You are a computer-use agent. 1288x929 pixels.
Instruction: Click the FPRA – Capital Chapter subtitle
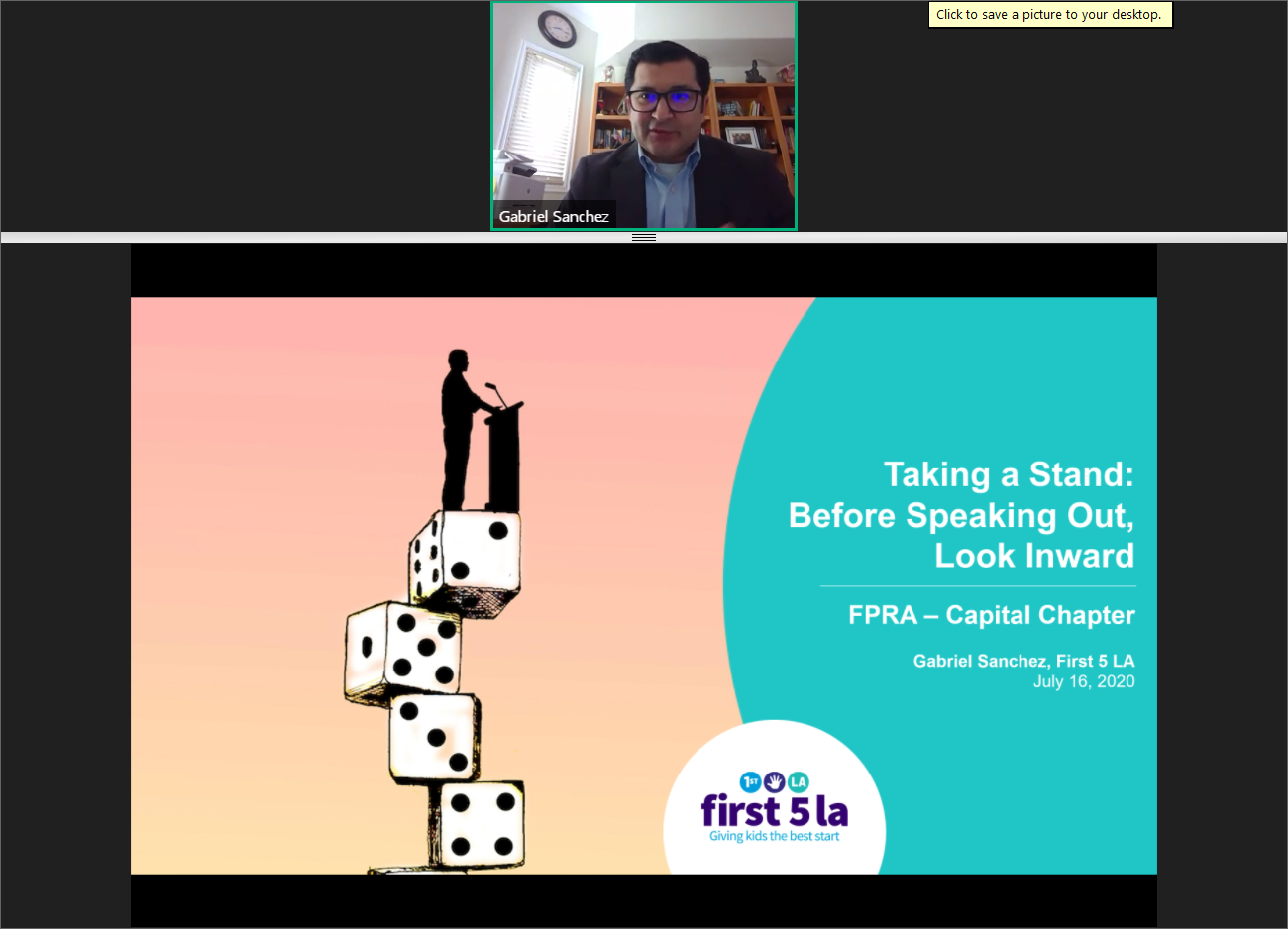(x=991, y=615)
